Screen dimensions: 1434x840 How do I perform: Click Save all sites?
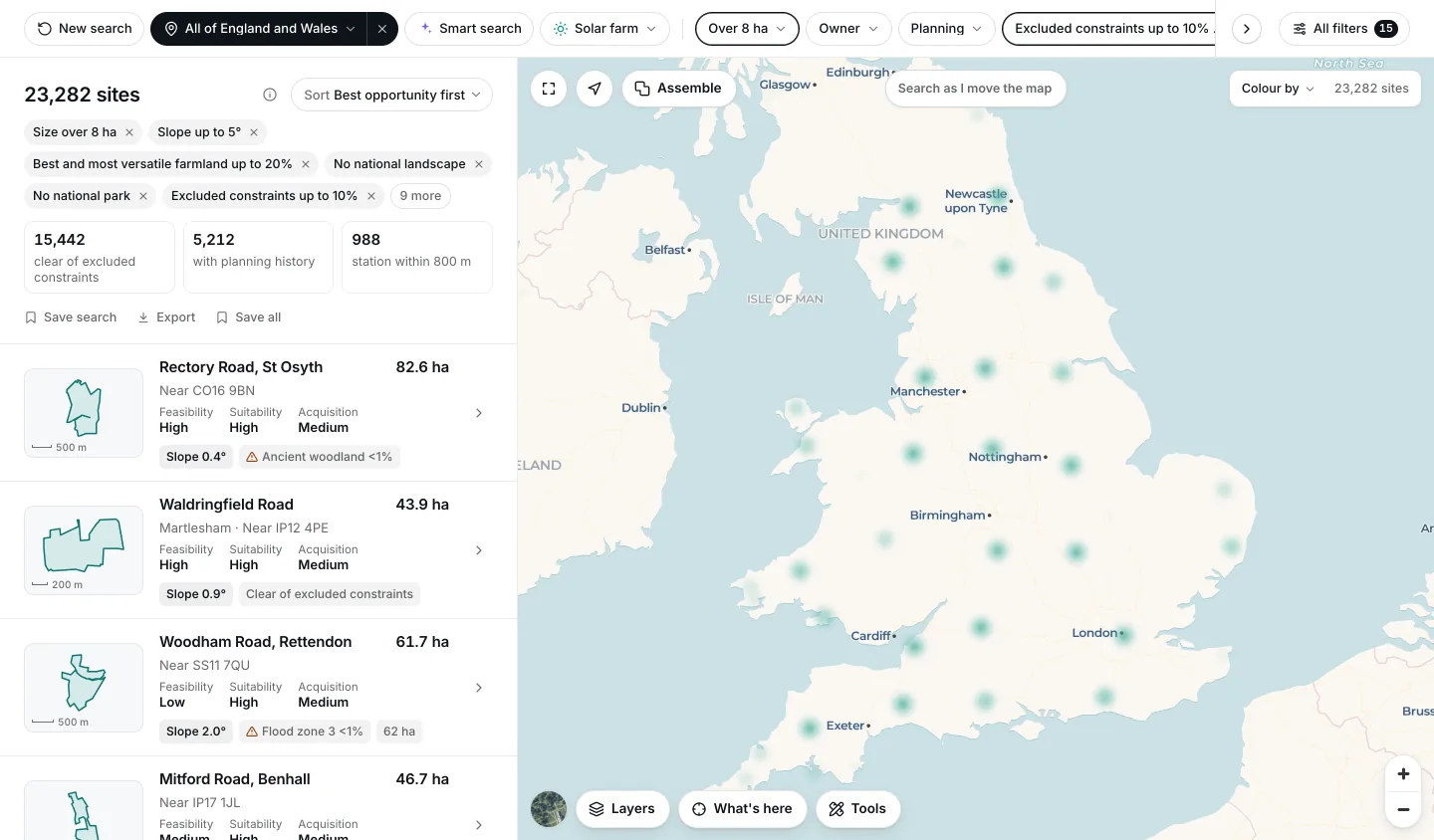coord(249,317)
